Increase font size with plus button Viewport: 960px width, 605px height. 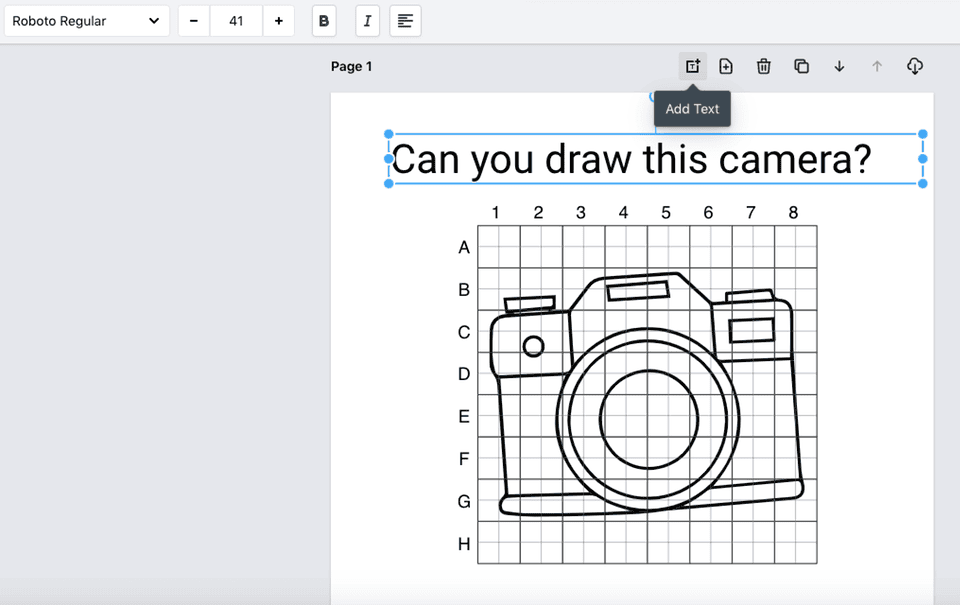click(279, 21)
